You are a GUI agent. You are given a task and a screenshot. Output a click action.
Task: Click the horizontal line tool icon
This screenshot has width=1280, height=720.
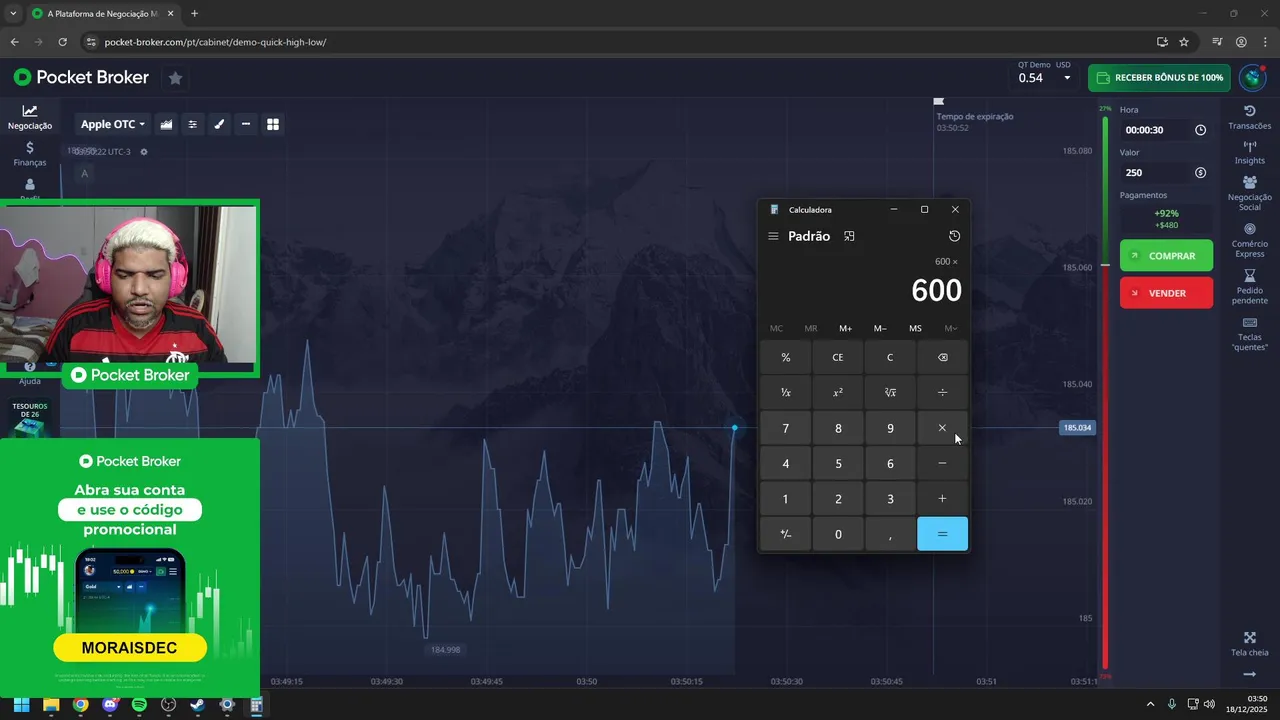tap(246, 124)
